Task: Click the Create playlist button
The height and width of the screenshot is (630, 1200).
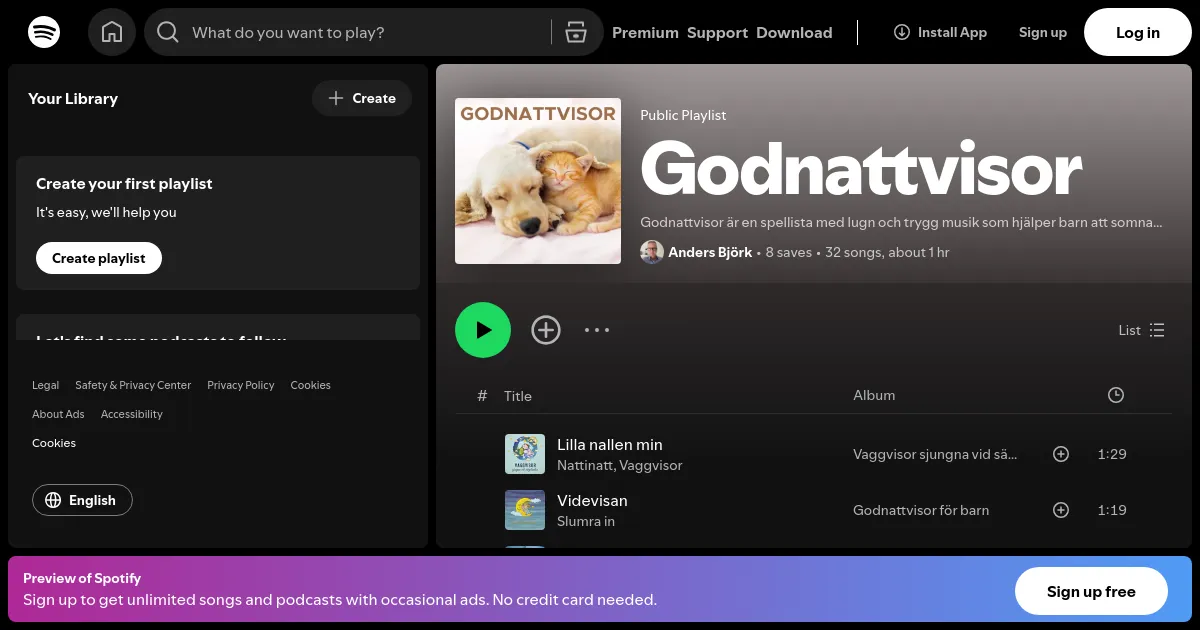Action: click(98, 258)
